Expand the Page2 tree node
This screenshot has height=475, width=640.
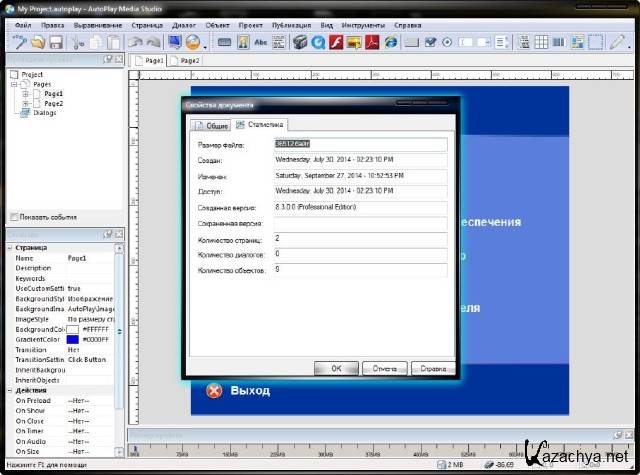25,103
